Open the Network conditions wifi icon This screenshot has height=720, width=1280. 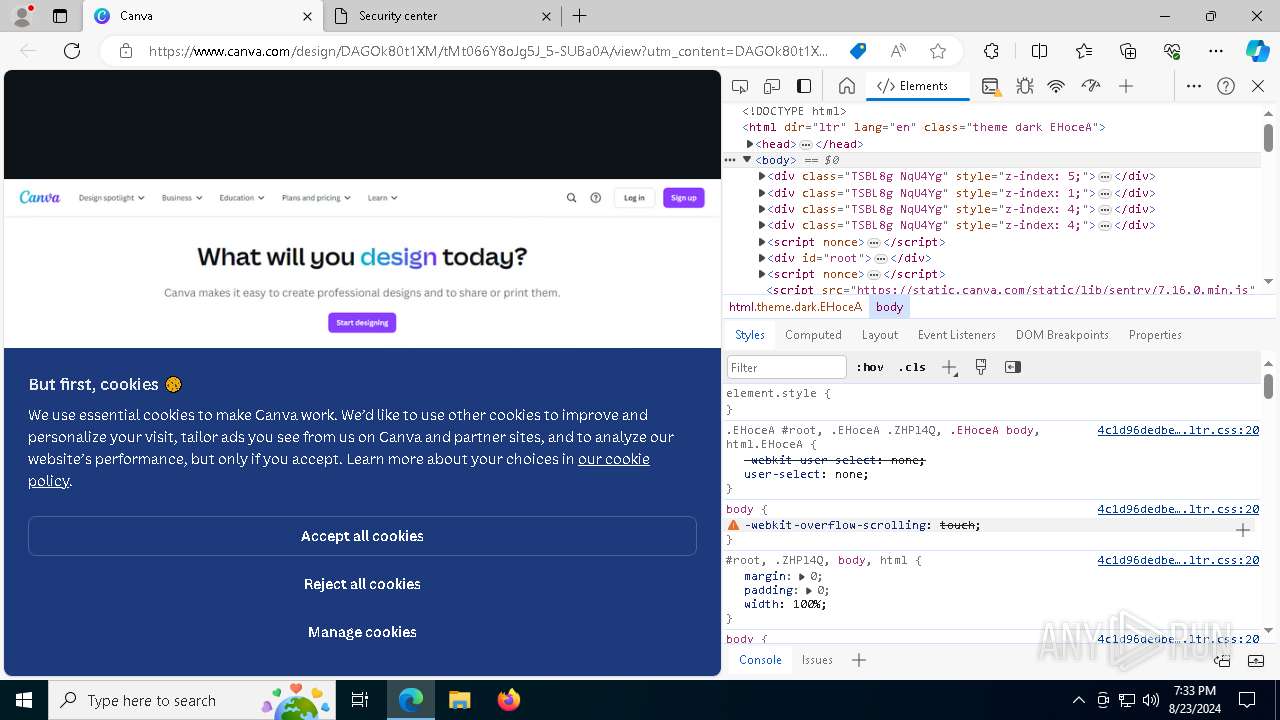(1056, 86)
